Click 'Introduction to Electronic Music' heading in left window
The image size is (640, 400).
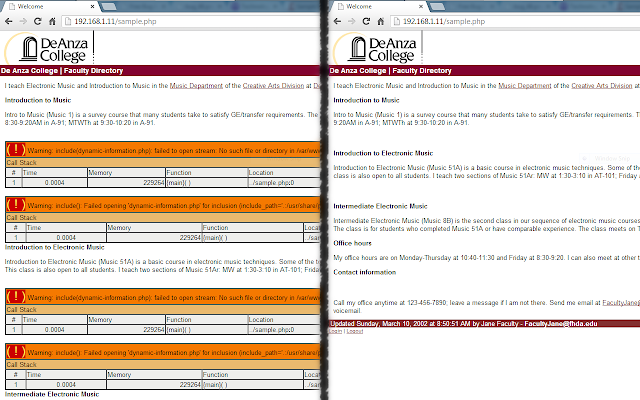tap(55, 247)
